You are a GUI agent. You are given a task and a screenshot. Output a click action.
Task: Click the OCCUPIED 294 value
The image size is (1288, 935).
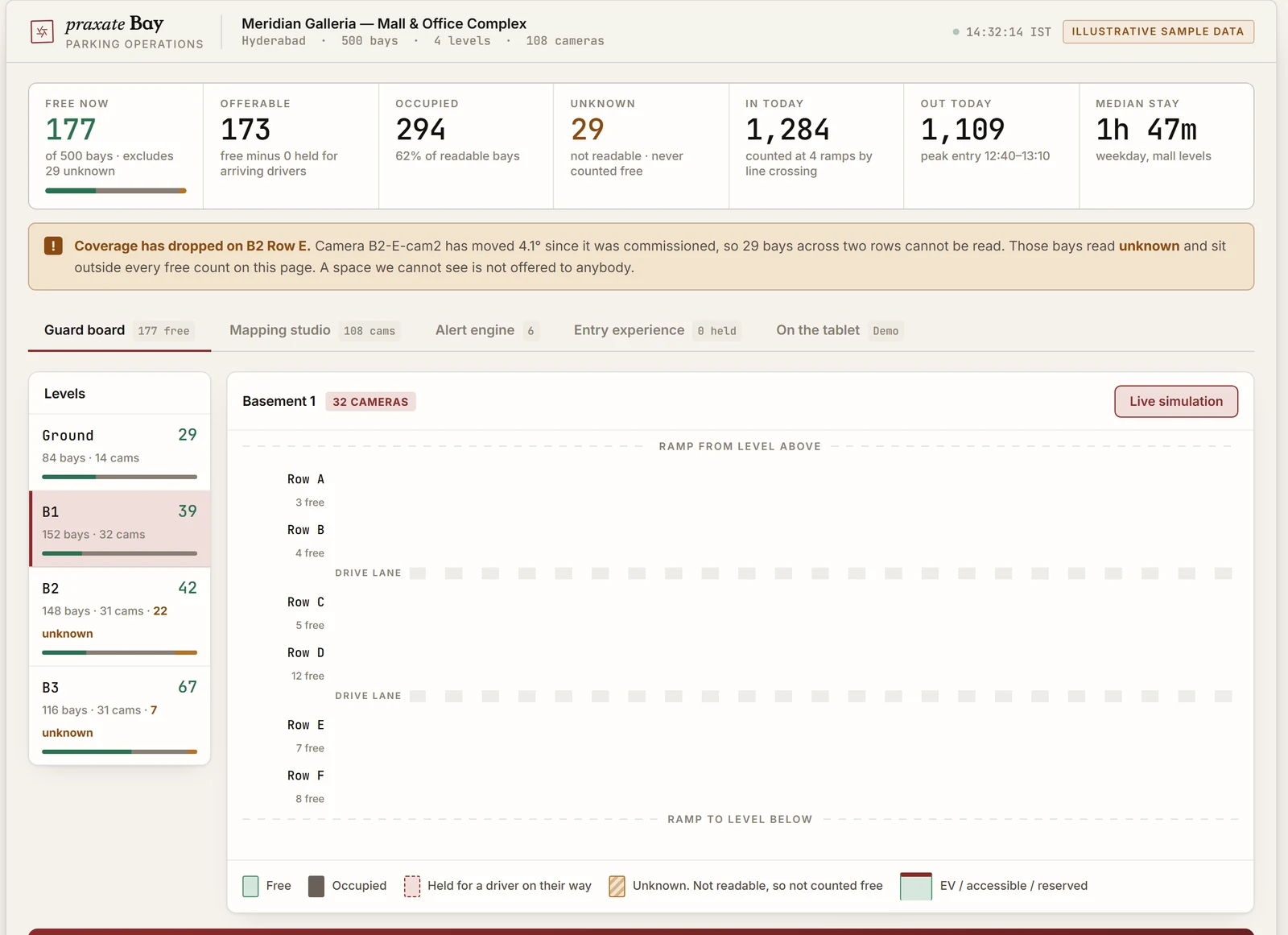coord(420,129)
